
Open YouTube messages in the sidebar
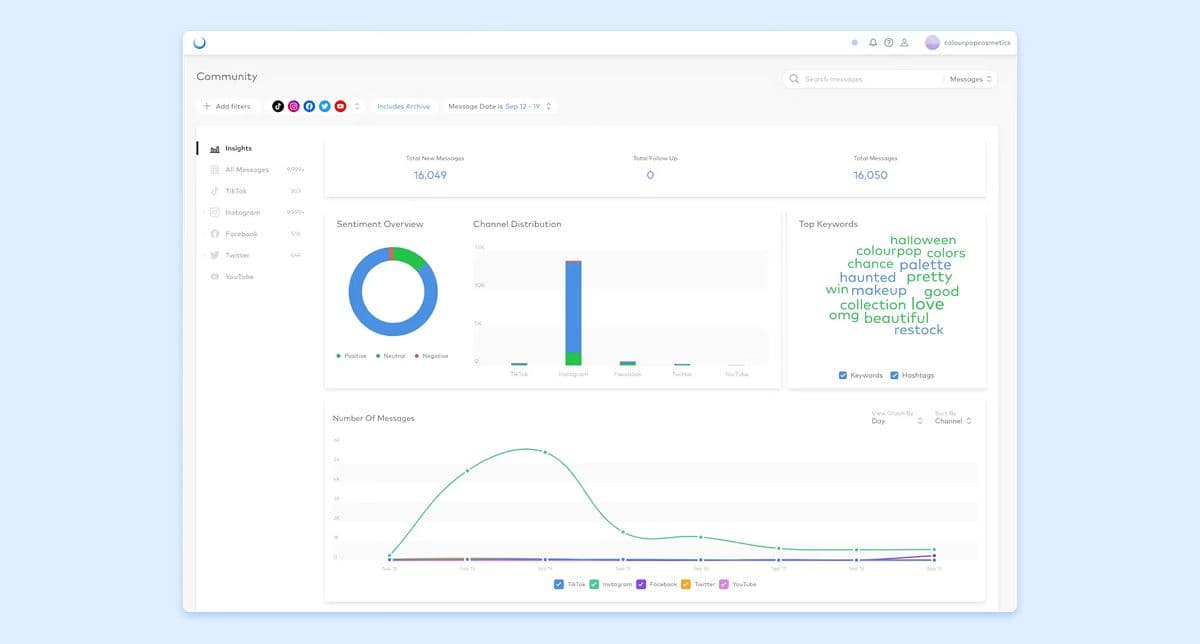click(x=239, y=277)
